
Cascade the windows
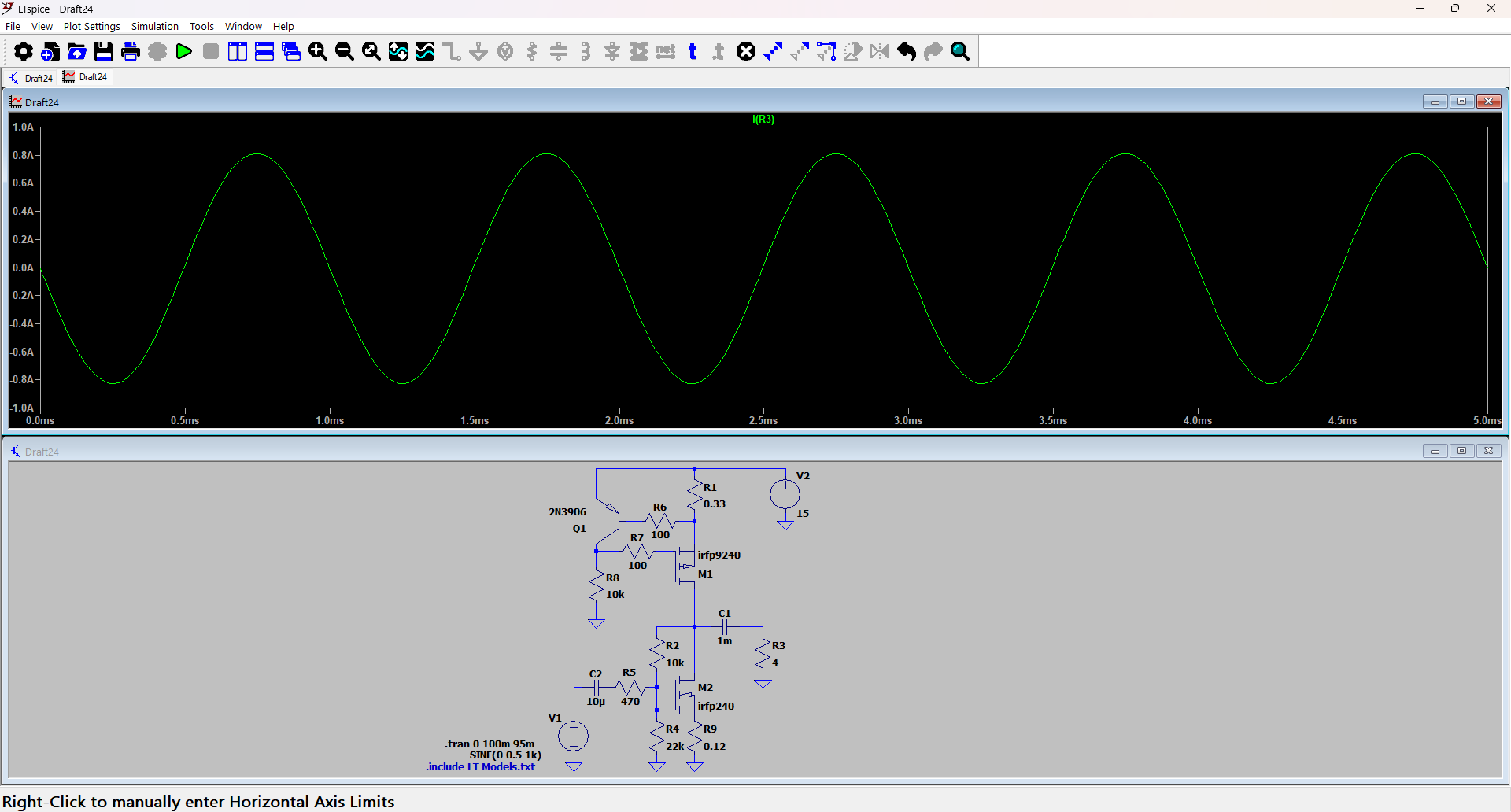tap(291, 51)
